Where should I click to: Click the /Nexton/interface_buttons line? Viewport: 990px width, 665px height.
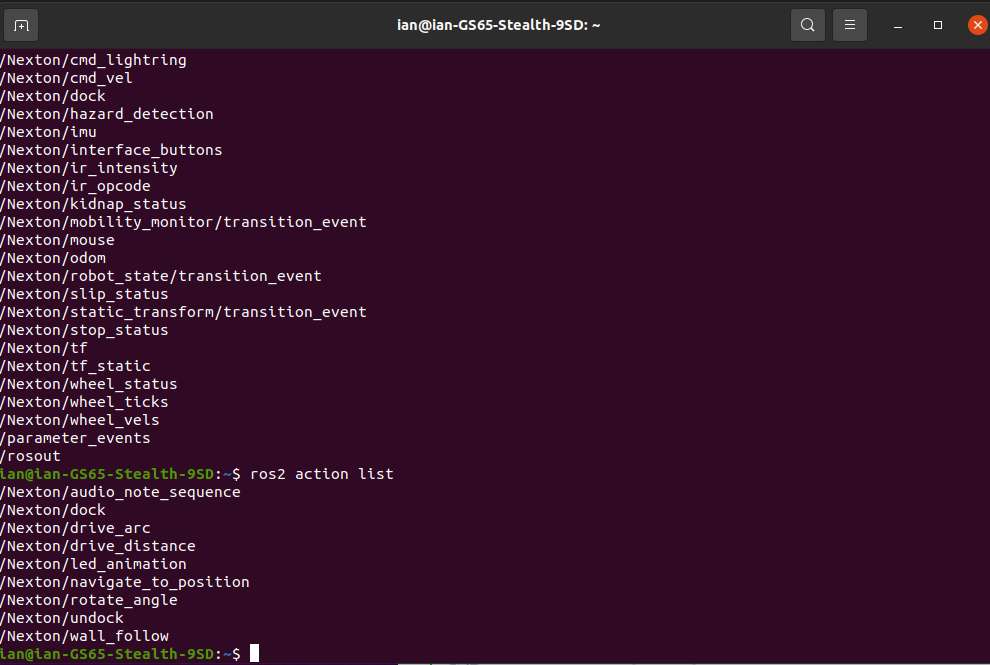point(111,150)
